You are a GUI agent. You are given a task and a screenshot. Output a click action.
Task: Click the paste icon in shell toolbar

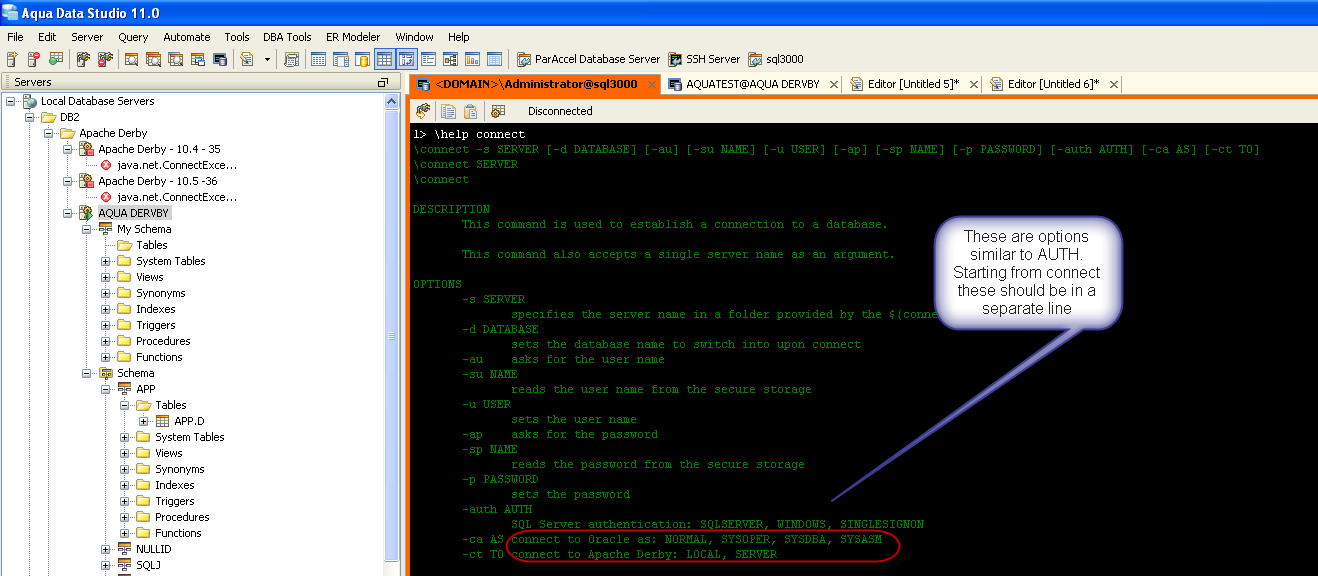470,111
